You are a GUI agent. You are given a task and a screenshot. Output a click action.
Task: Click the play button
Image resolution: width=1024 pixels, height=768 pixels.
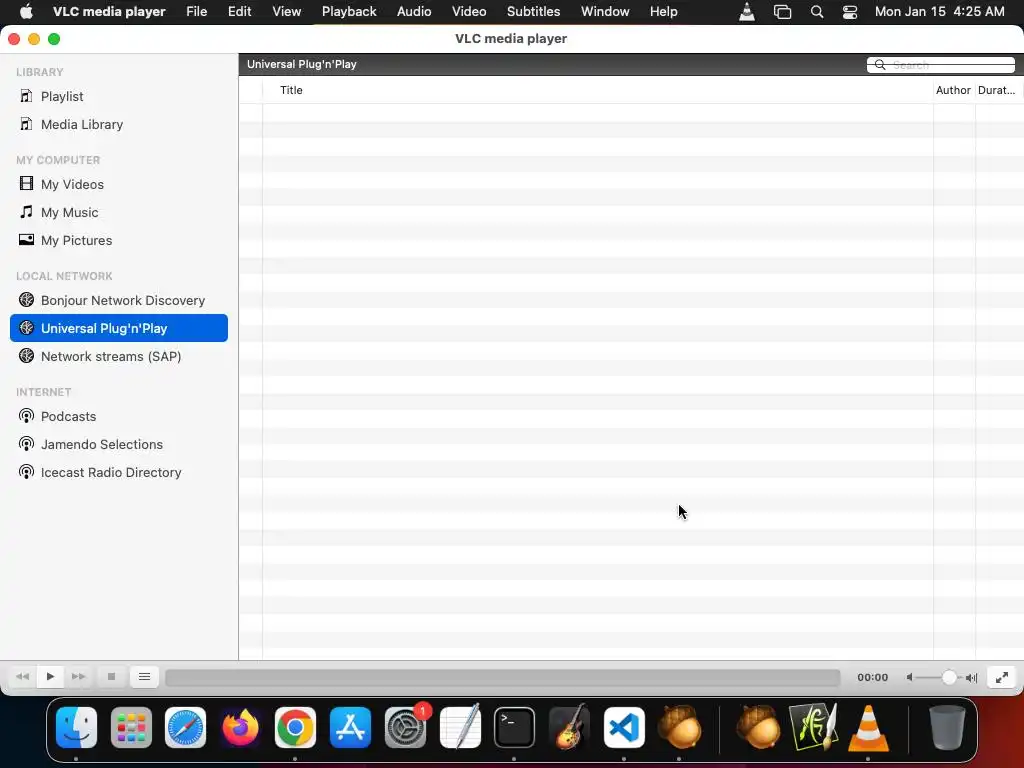50,677
